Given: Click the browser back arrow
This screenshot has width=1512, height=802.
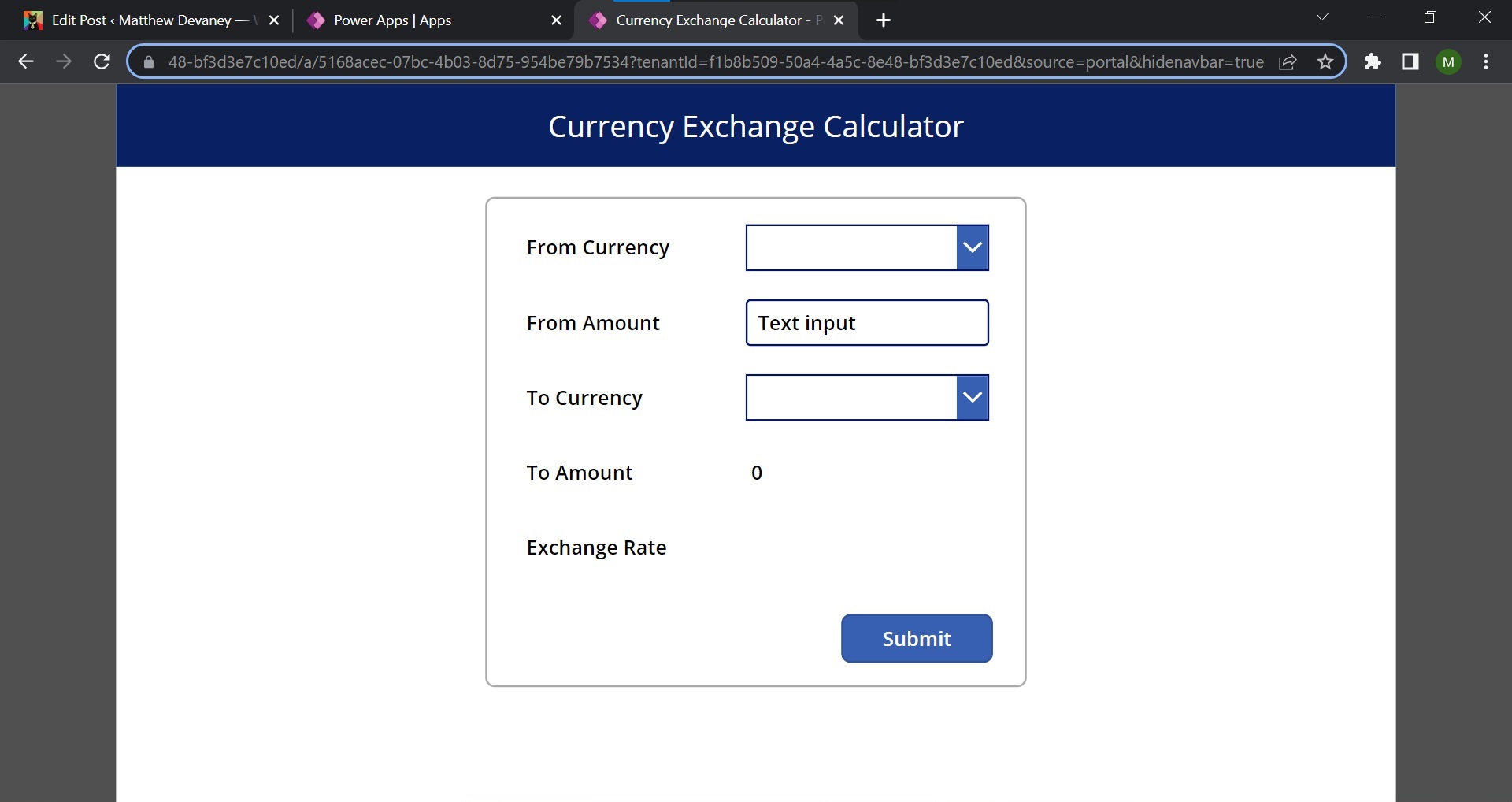Looking at the screenshot, I should (26, 61).
